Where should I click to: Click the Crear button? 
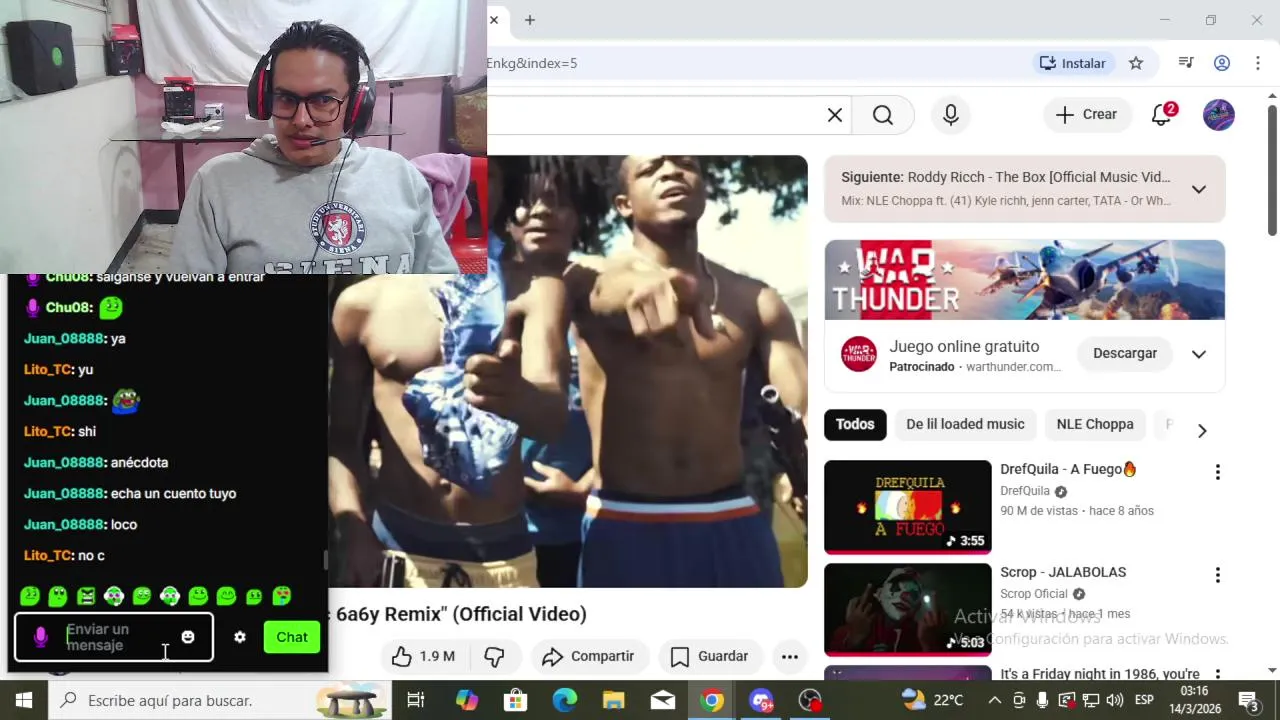[1087, 114]
